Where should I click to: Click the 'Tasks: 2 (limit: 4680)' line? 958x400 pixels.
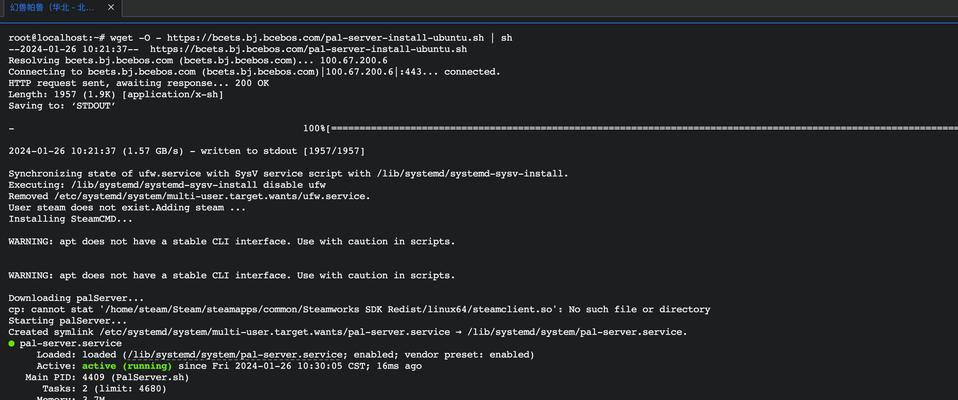pos(104,388)
